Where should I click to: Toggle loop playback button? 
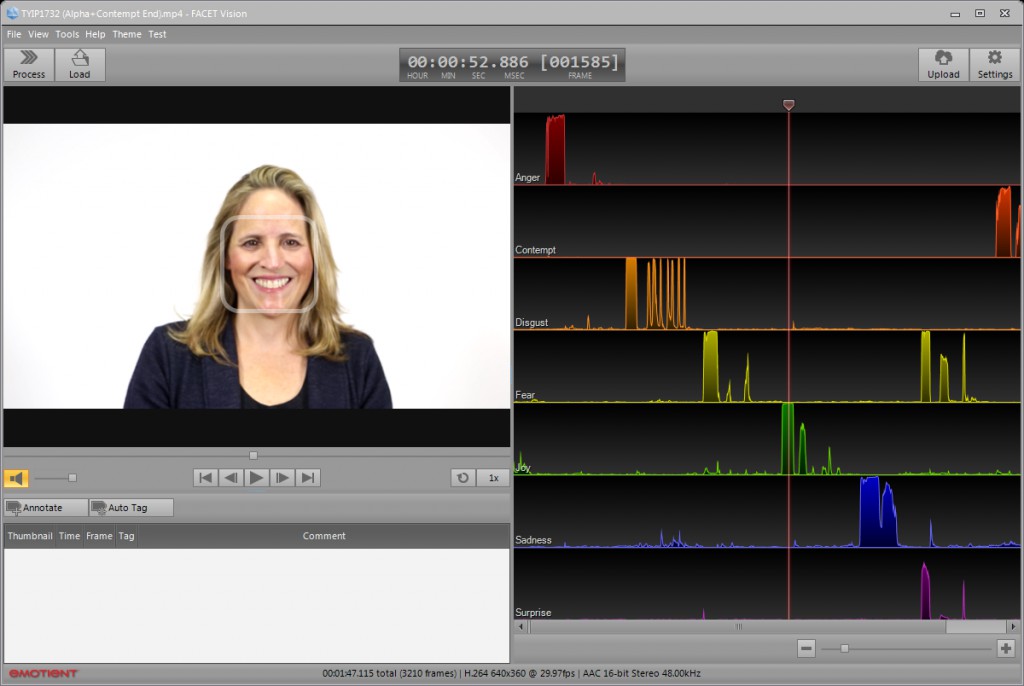463,478
